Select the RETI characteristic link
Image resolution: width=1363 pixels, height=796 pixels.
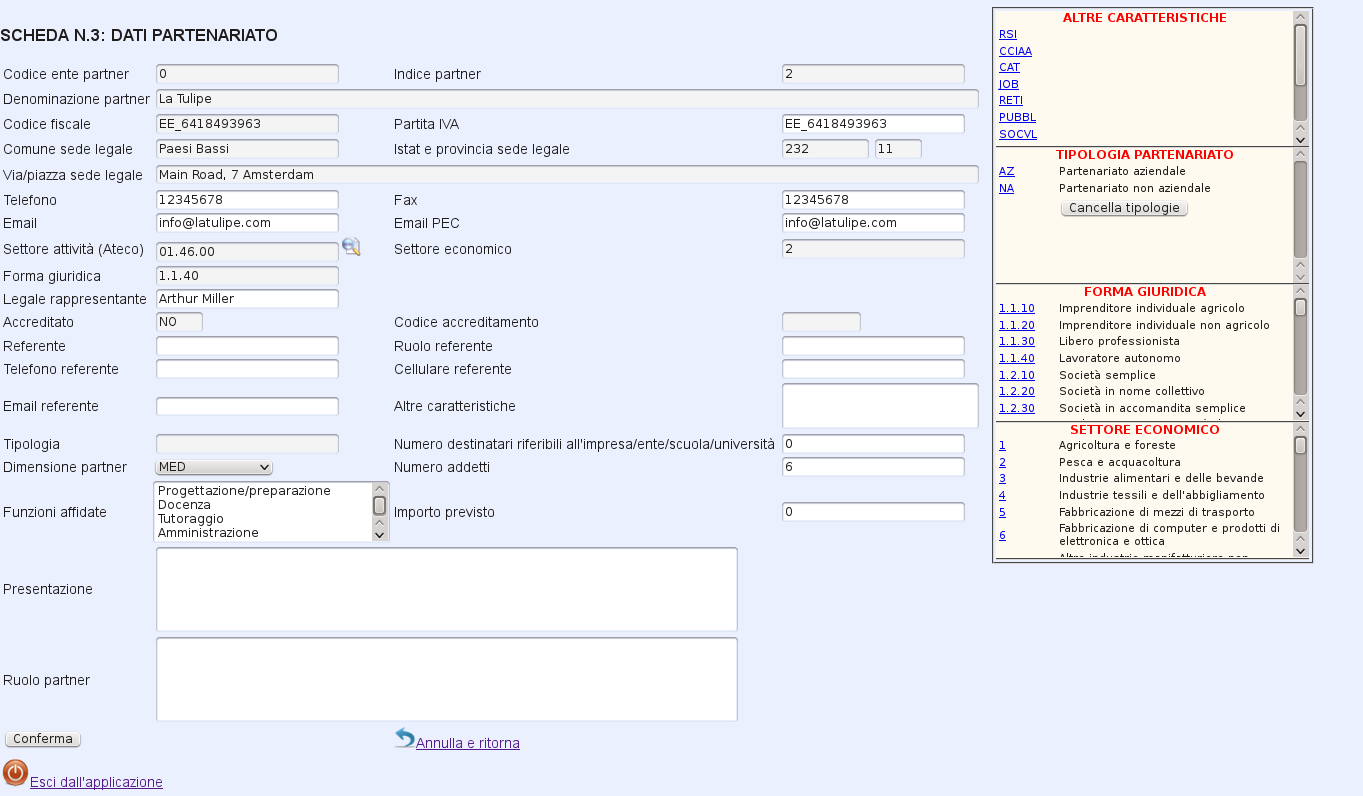pyautogui.click(x=1010, y=100)
